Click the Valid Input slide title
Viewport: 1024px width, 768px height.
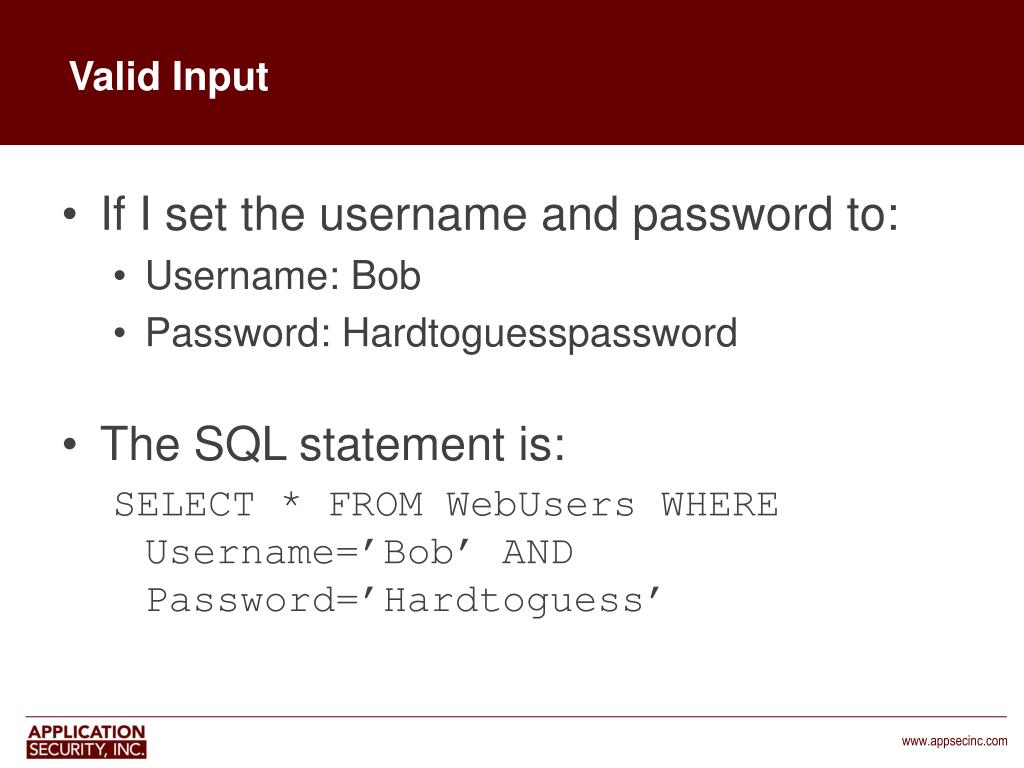point(168,78)
